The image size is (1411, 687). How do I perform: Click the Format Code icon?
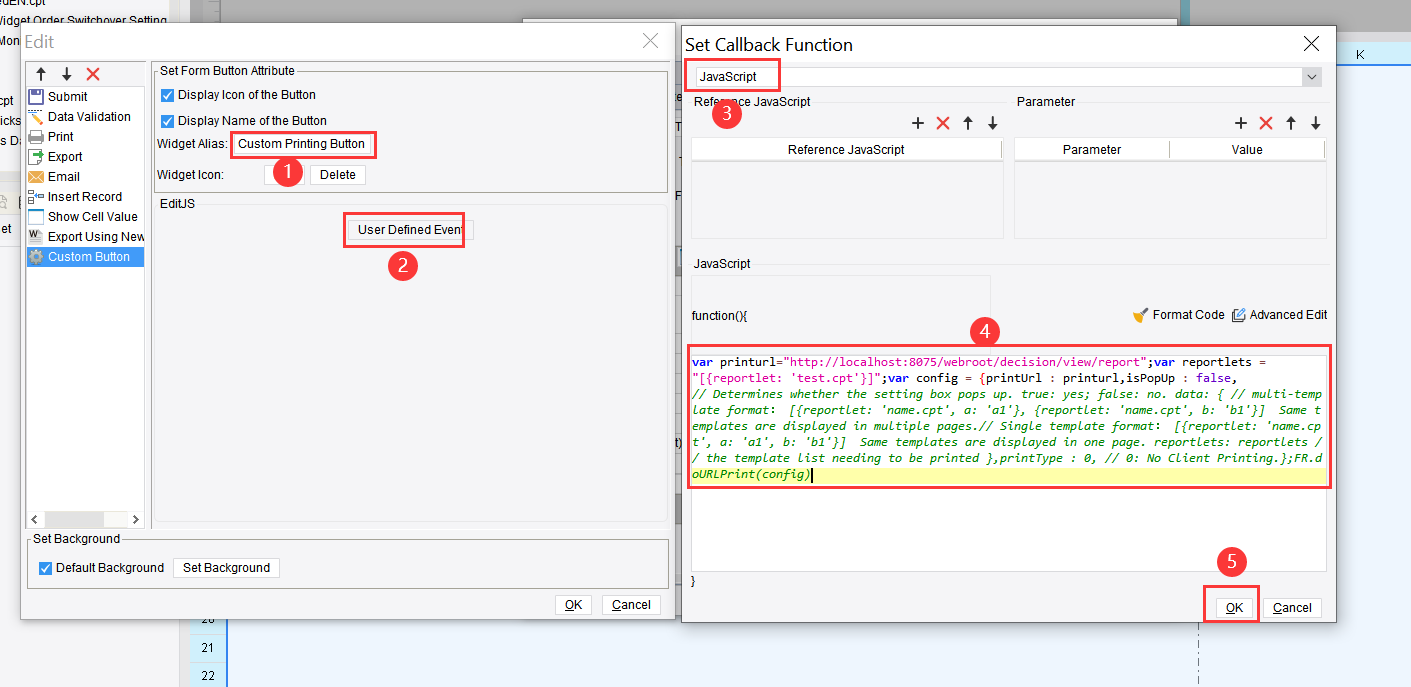coord(1140,314)
